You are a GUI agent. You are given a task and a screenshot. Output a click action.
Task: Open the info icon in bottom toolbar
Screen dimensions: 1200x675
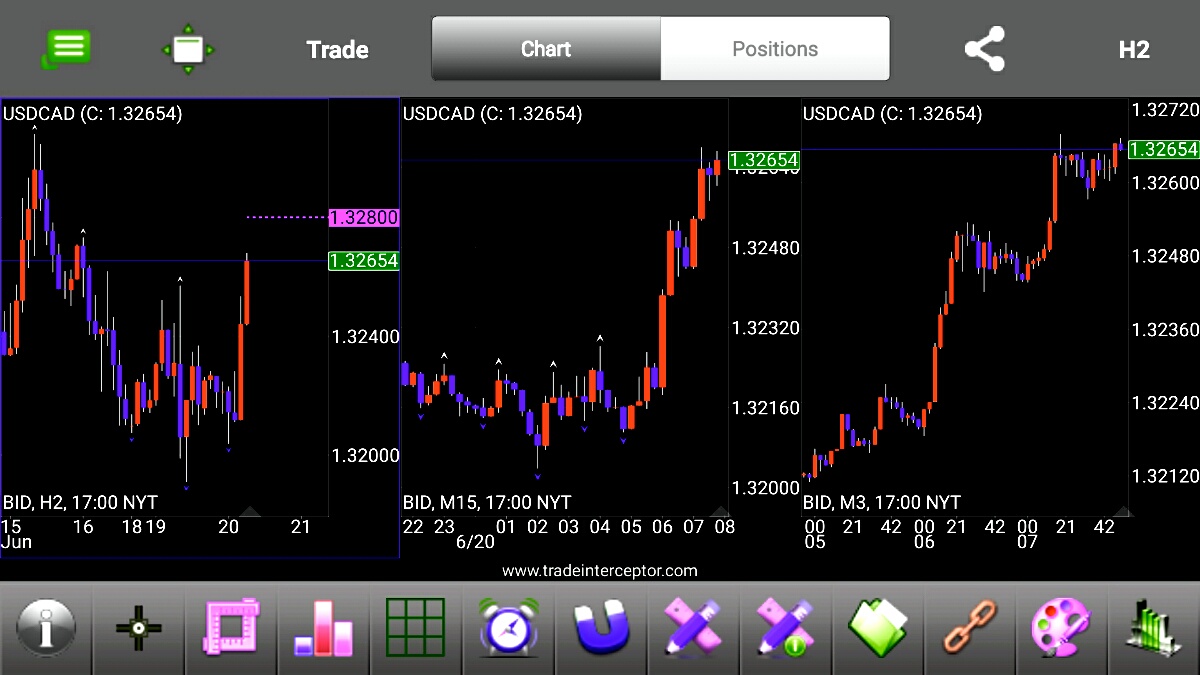pos(46,629)
